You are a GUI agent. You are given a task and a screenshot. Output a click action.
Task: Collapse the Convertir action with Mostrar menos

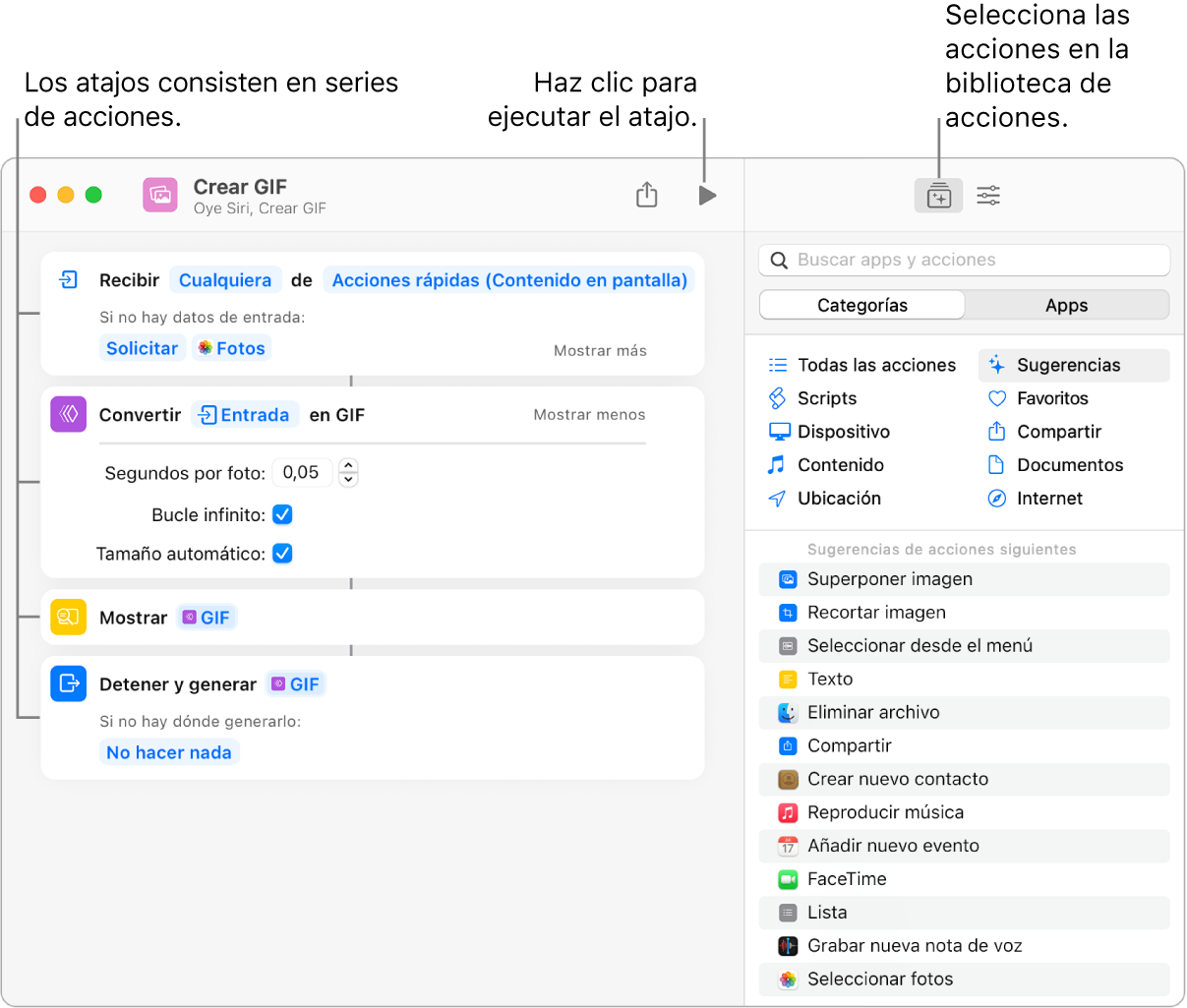(589, 415)
